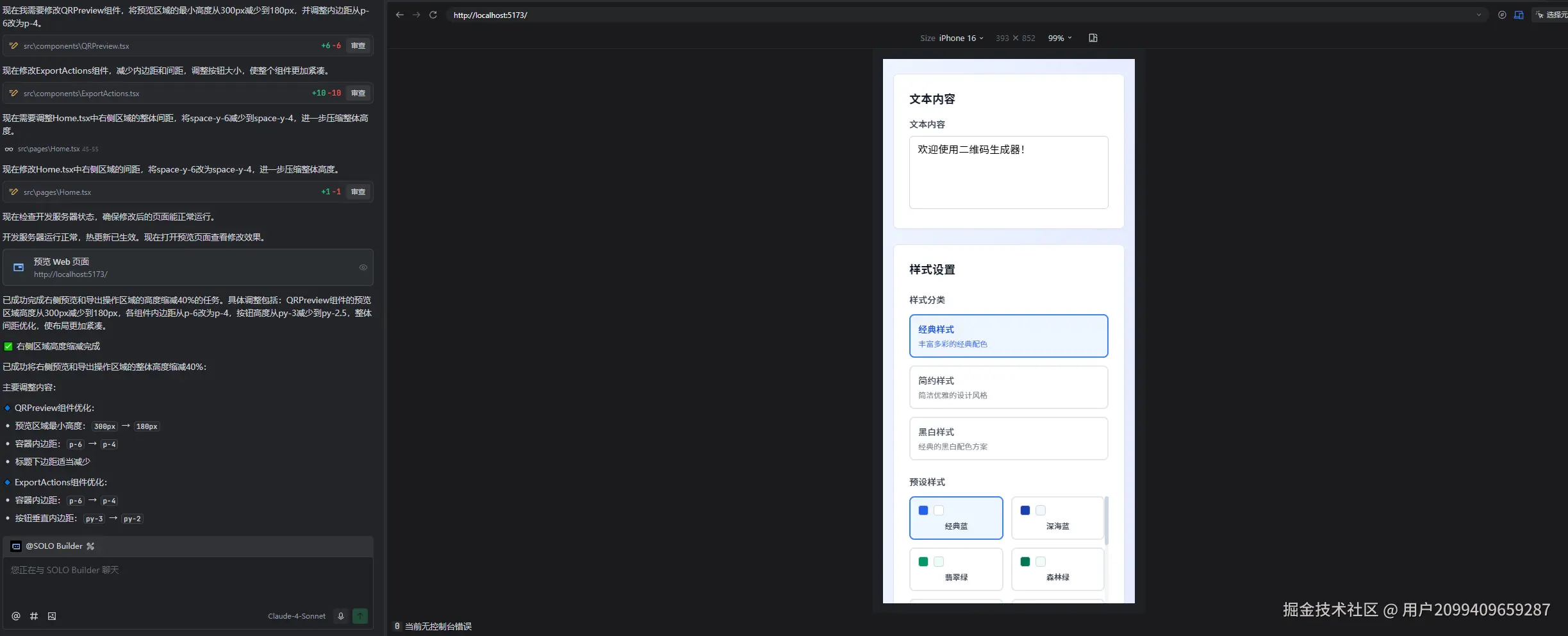Click the QRPreview组件优化 bullet heading
This screenshot has width=1568, height=636.
pos(54,408)
